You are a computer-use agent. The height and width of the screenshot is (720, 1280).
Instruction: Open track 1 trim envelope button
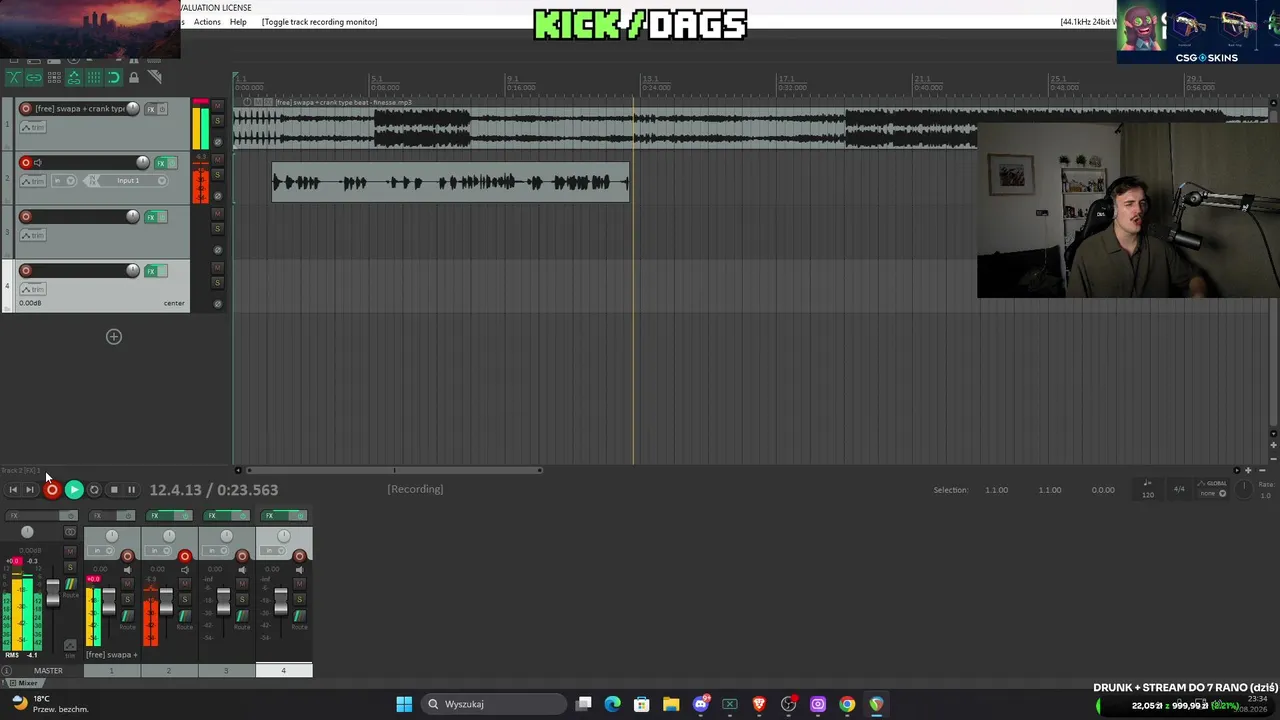tap(33, 127)
